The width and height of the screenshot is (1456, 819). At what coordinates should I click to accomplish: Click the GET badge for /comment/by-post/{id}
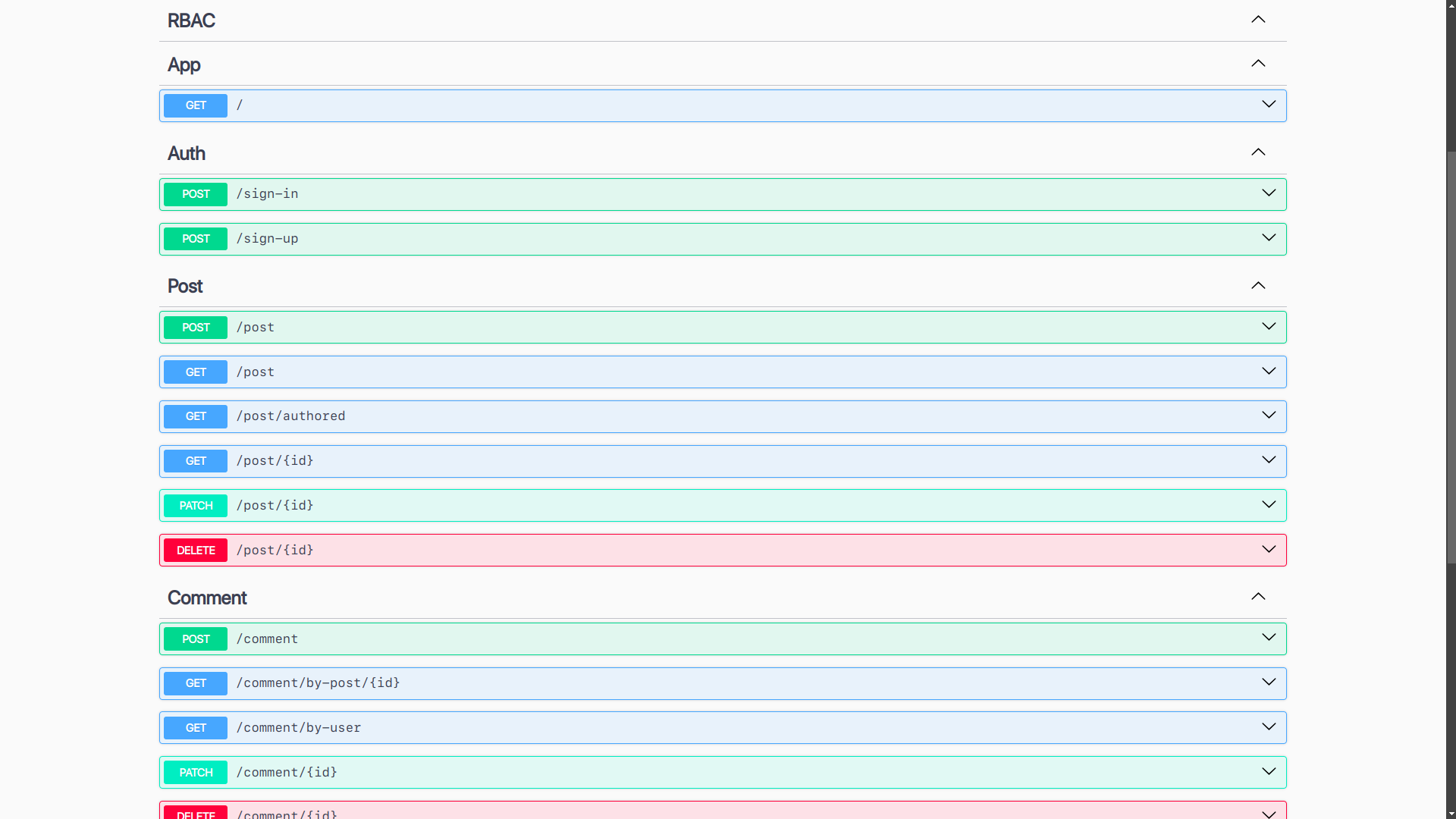pos(196,683)
